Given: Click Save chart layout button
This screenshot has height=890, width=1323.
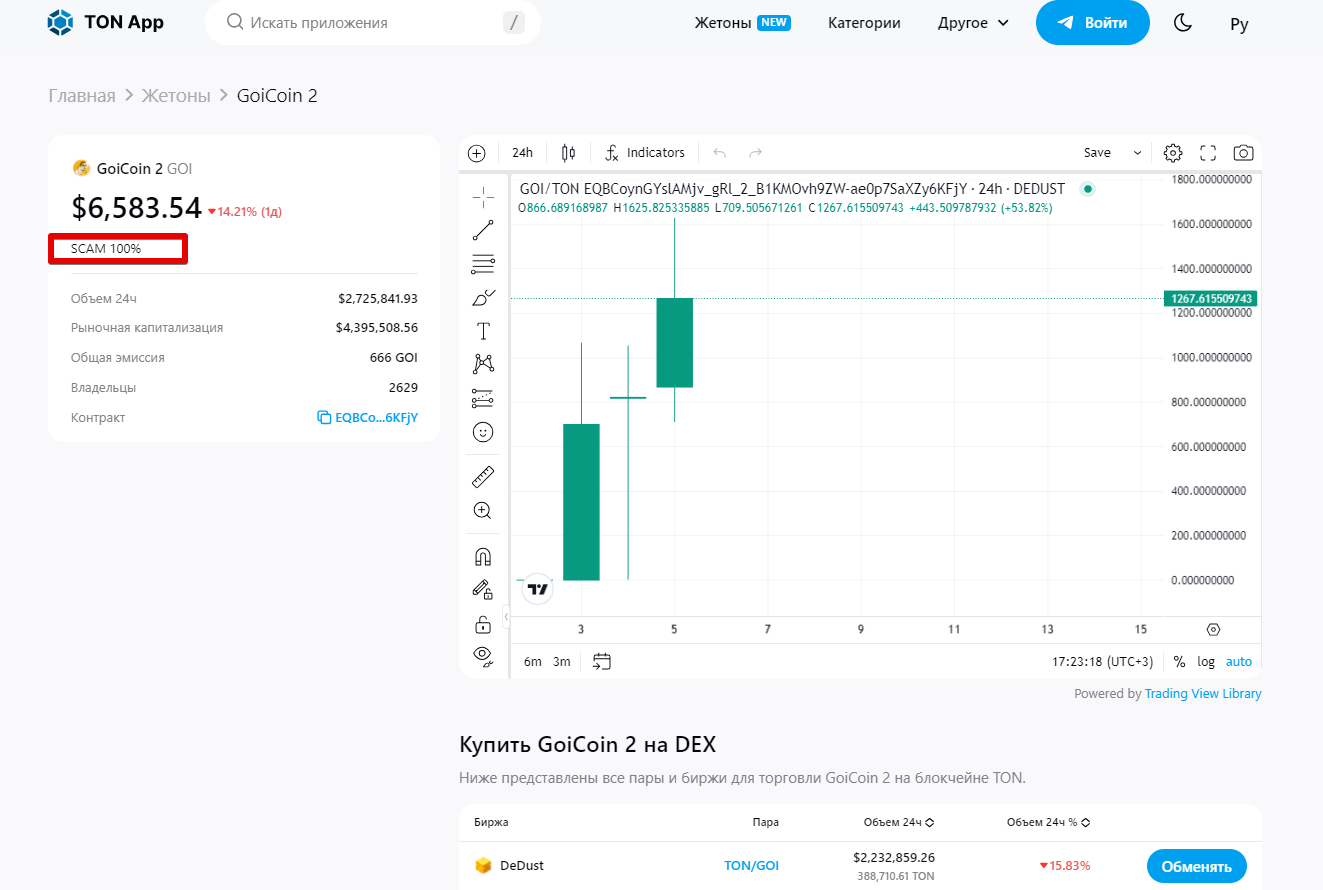Looking at the screenshot, I should tap(1097, 153).
